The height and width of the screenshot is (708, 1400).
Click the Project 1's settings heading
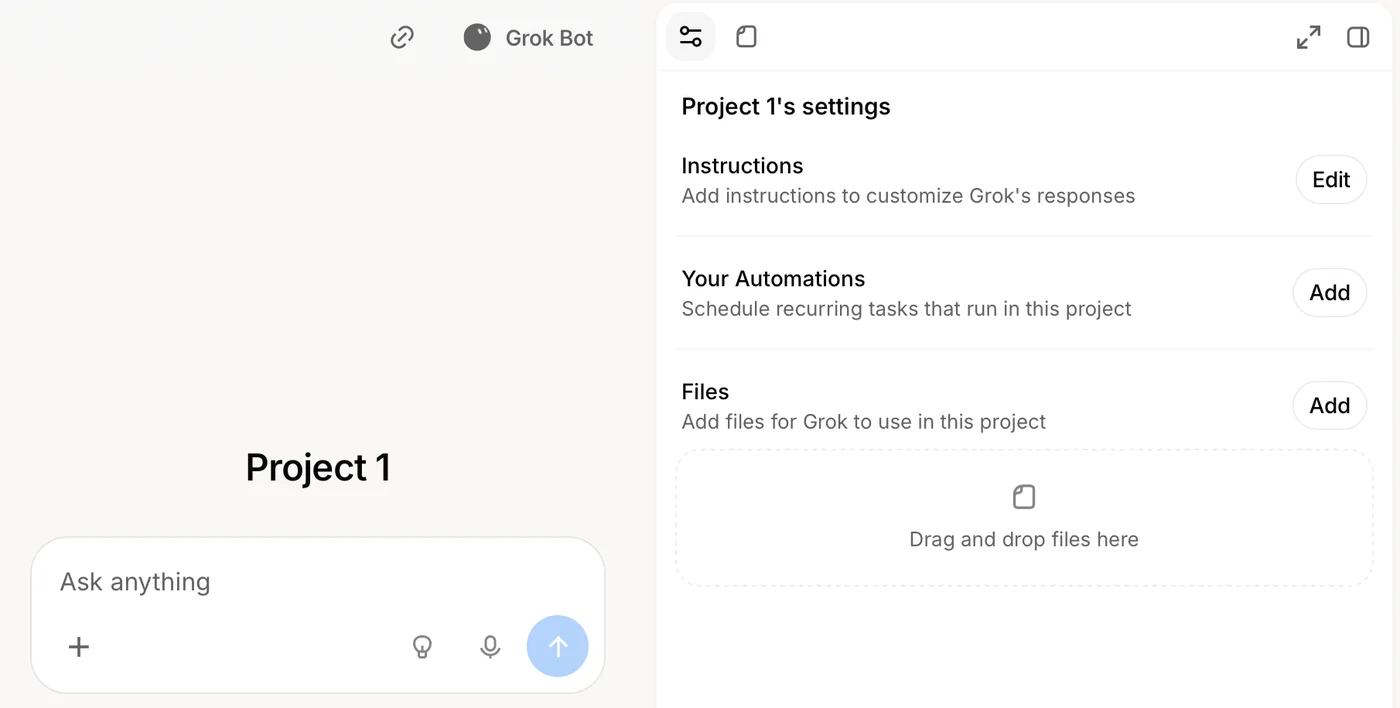pos(786,107)
